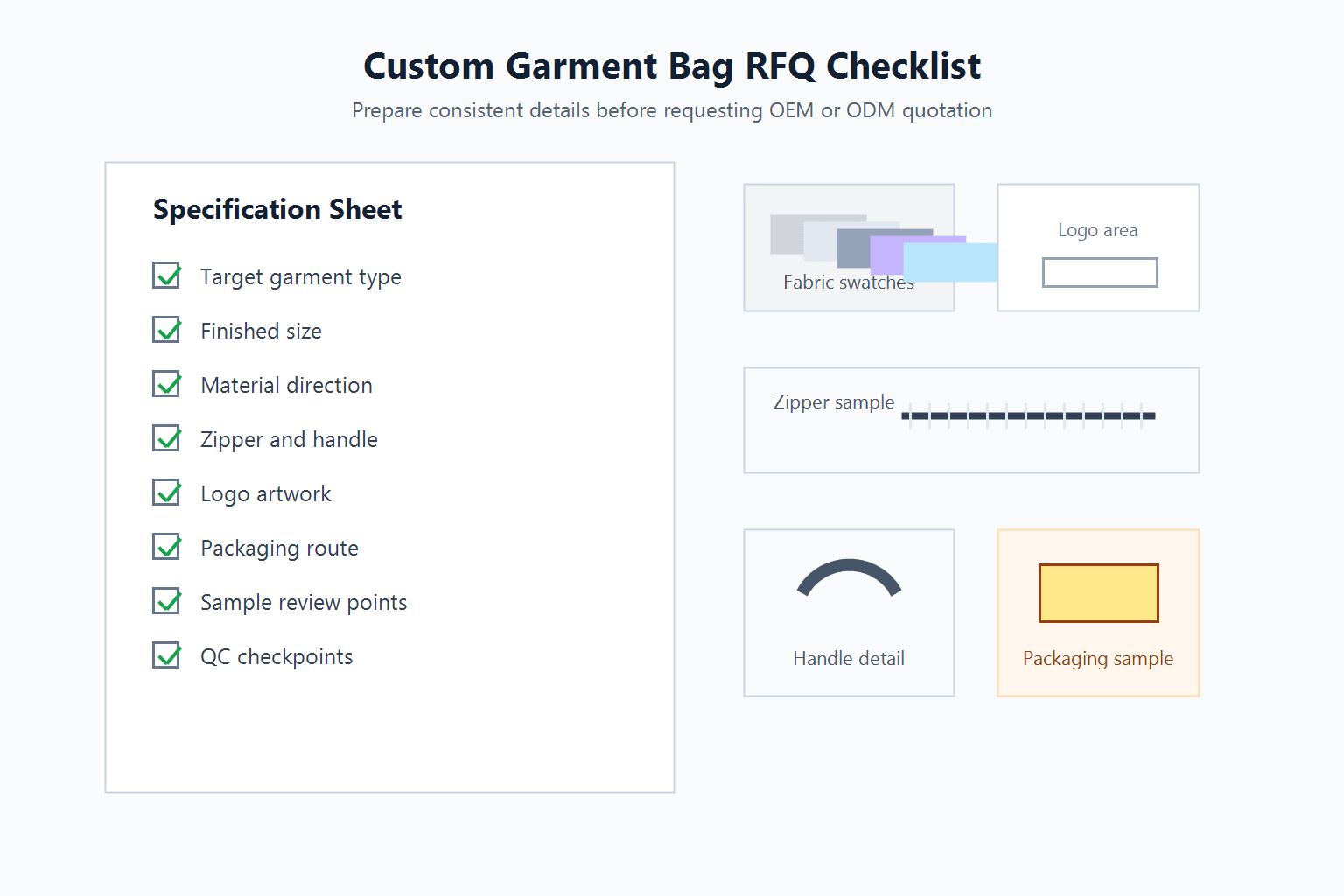The image size is (1344, 896).
Task: Uncheck the QC checkpoints checkbox
Action: pyautogui.click(x=166, y=655)
